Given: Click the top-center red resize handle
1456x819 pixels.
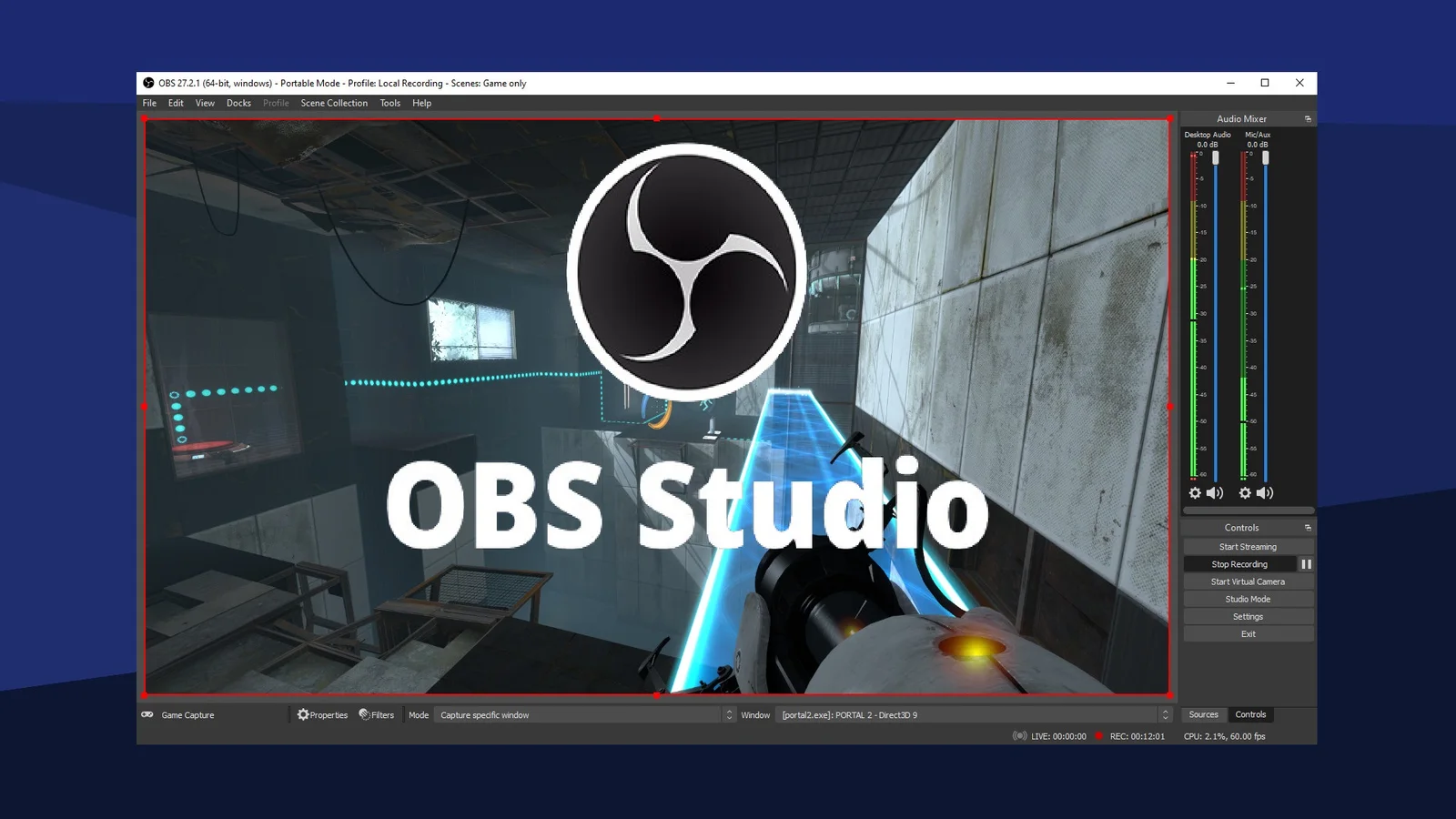Looking at the screenshot, I should 656,119.
